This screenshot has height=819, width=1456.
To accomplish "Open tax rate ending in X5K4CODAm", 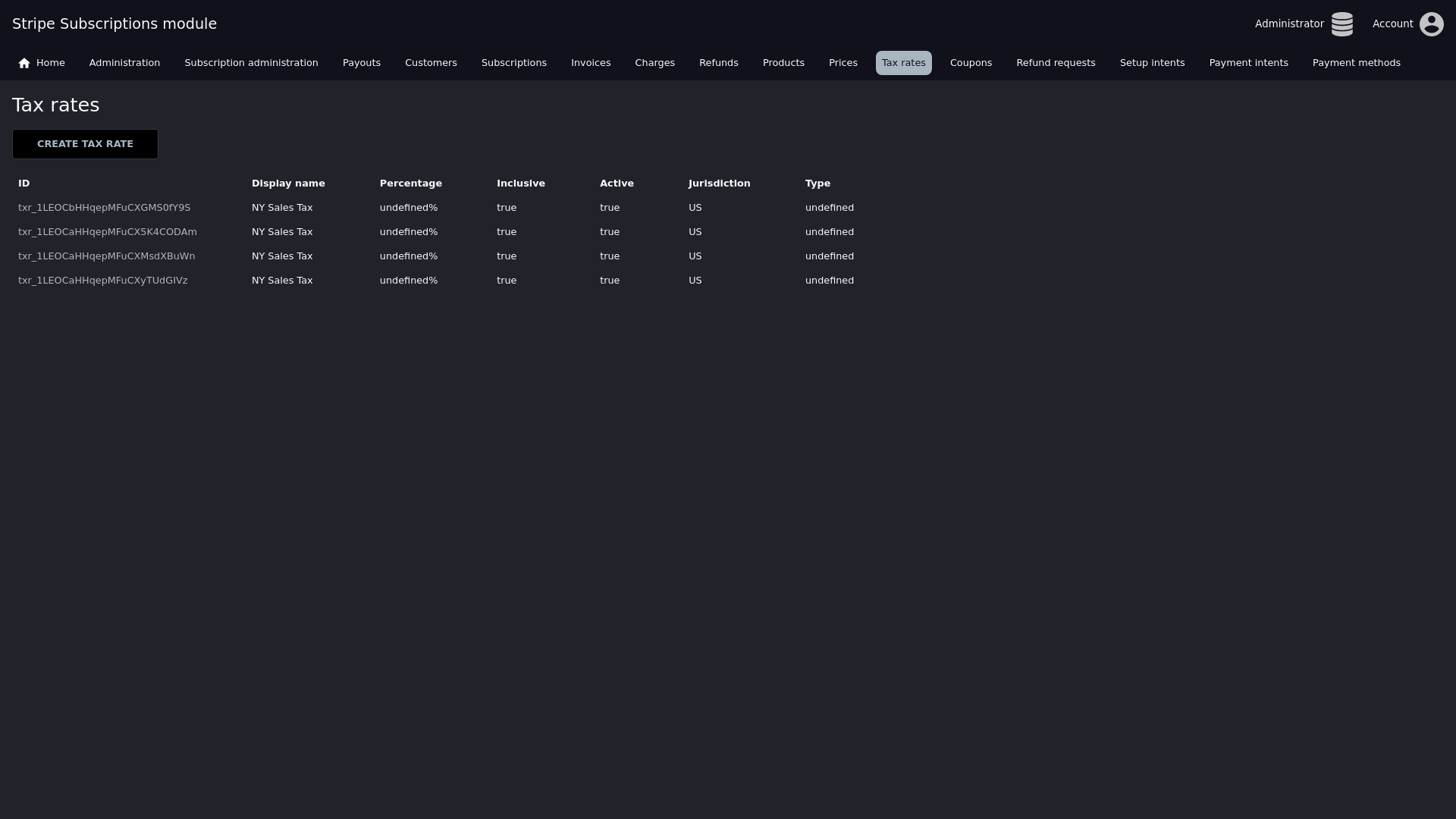I will [x=107, y=232].
